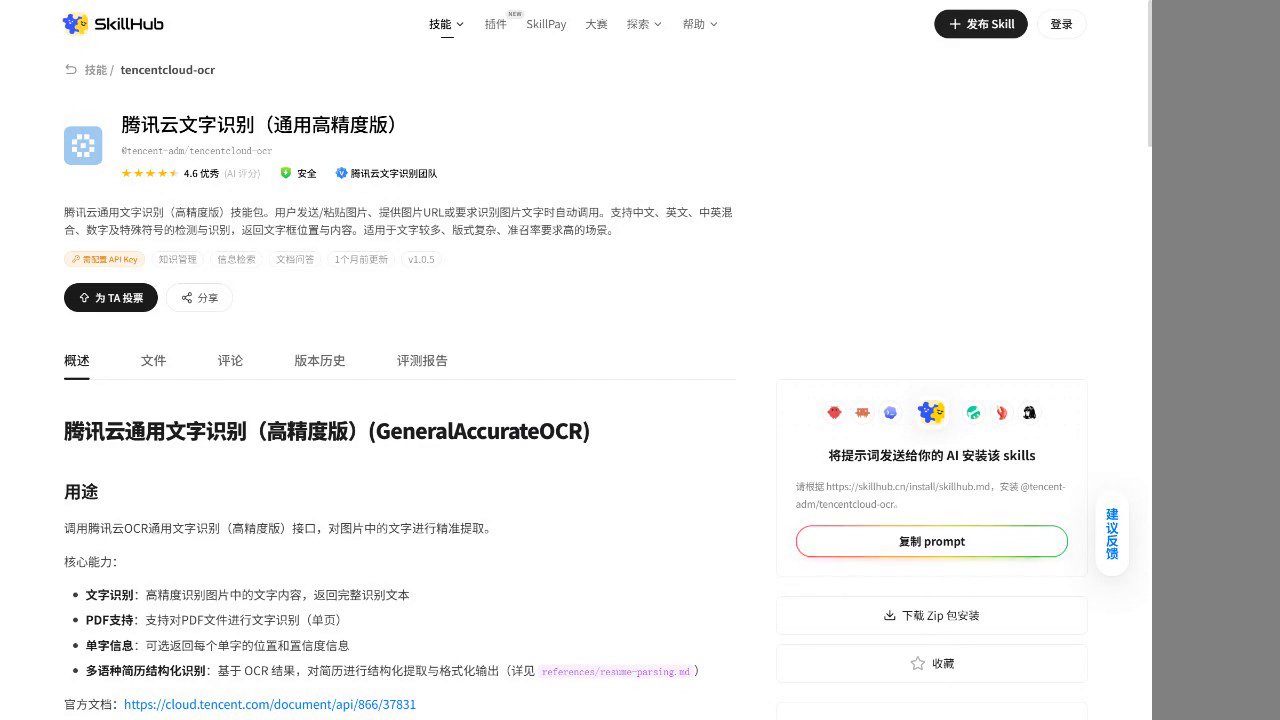This screenshot has height=720, width=1280.
Task: Click the red lobster agent icon
Action: pyautogui.click(x=1001, y=412)
